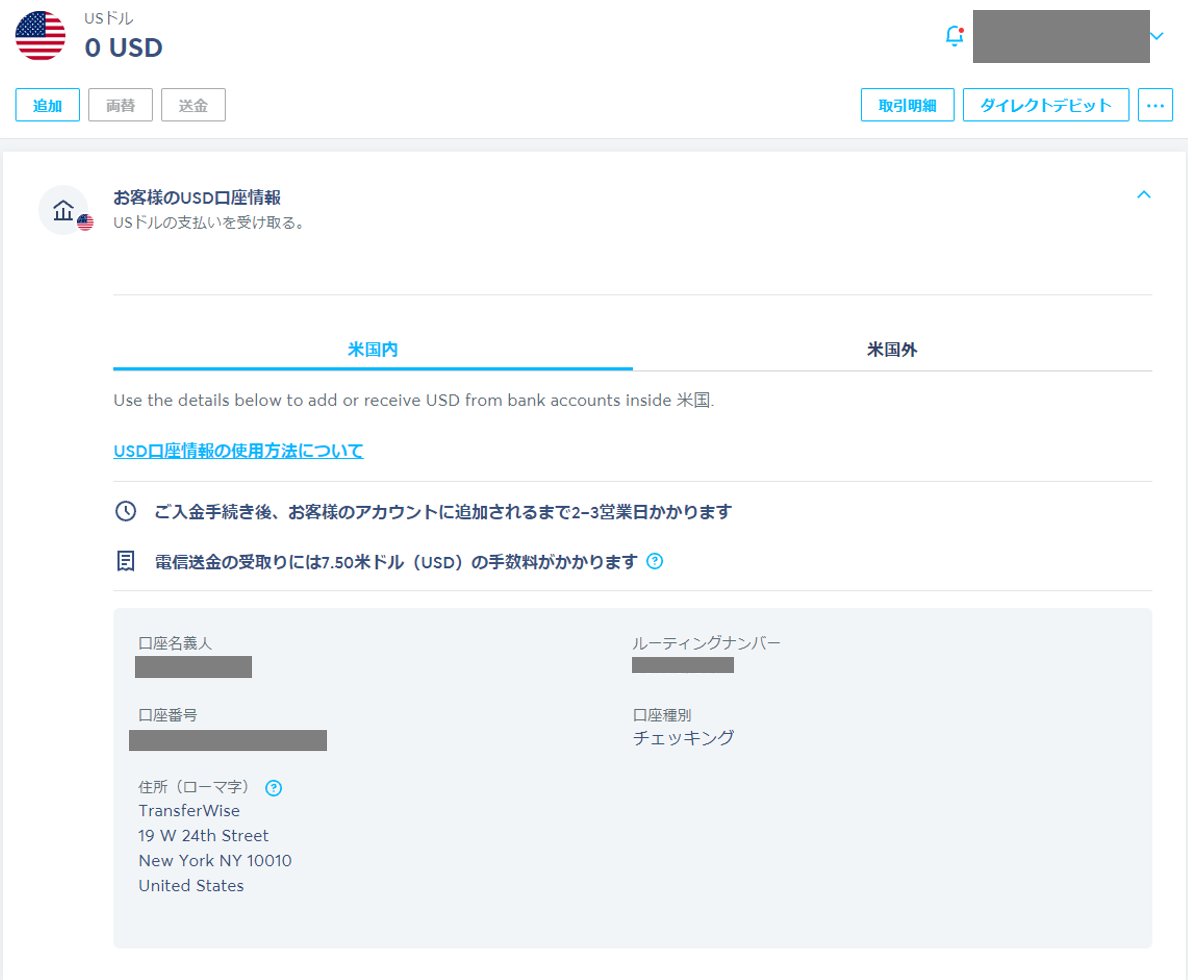Click the 電信送金 7.50米ドル fee notice text
Image resolution: width=1188 pixels, height=980 pixels.
point(396,562)
